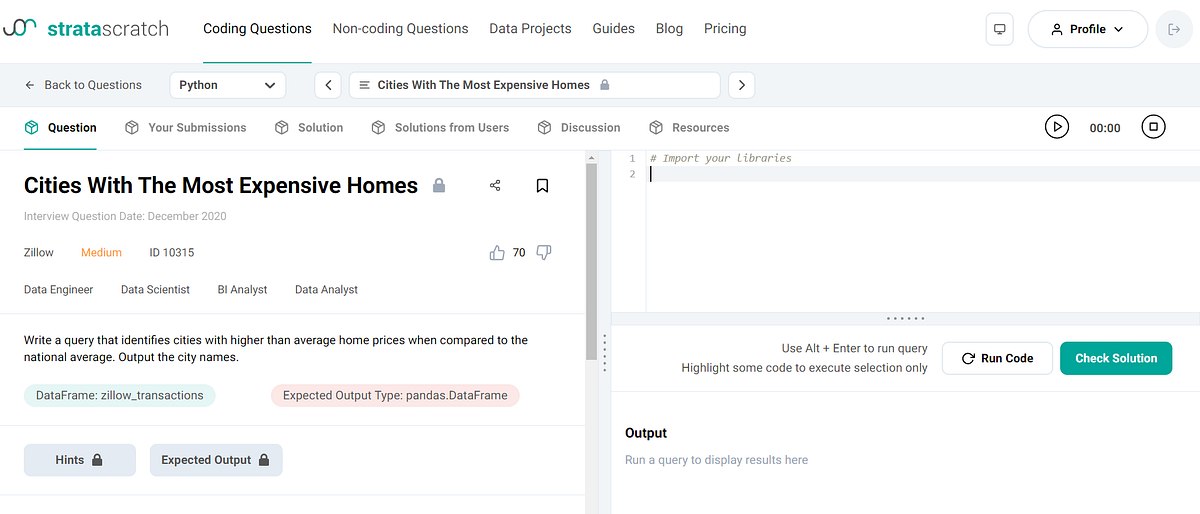Stop the timer button
Viewport: 1200px width, 514px height.
(x=1153, y=127)
